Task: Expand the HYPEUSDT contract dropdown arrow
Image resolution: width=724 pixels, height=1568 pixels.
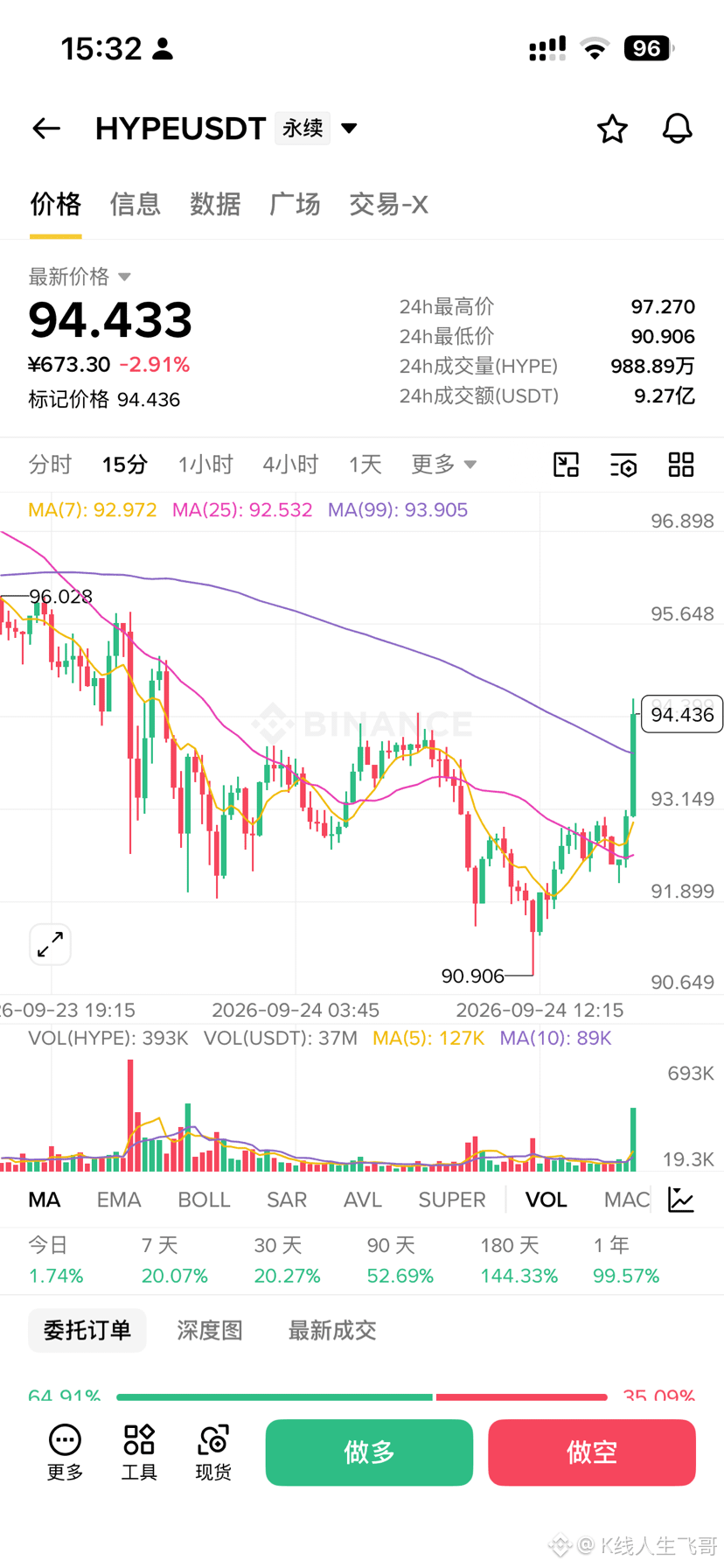Action: pyautogui.click(x=349, y=129)
